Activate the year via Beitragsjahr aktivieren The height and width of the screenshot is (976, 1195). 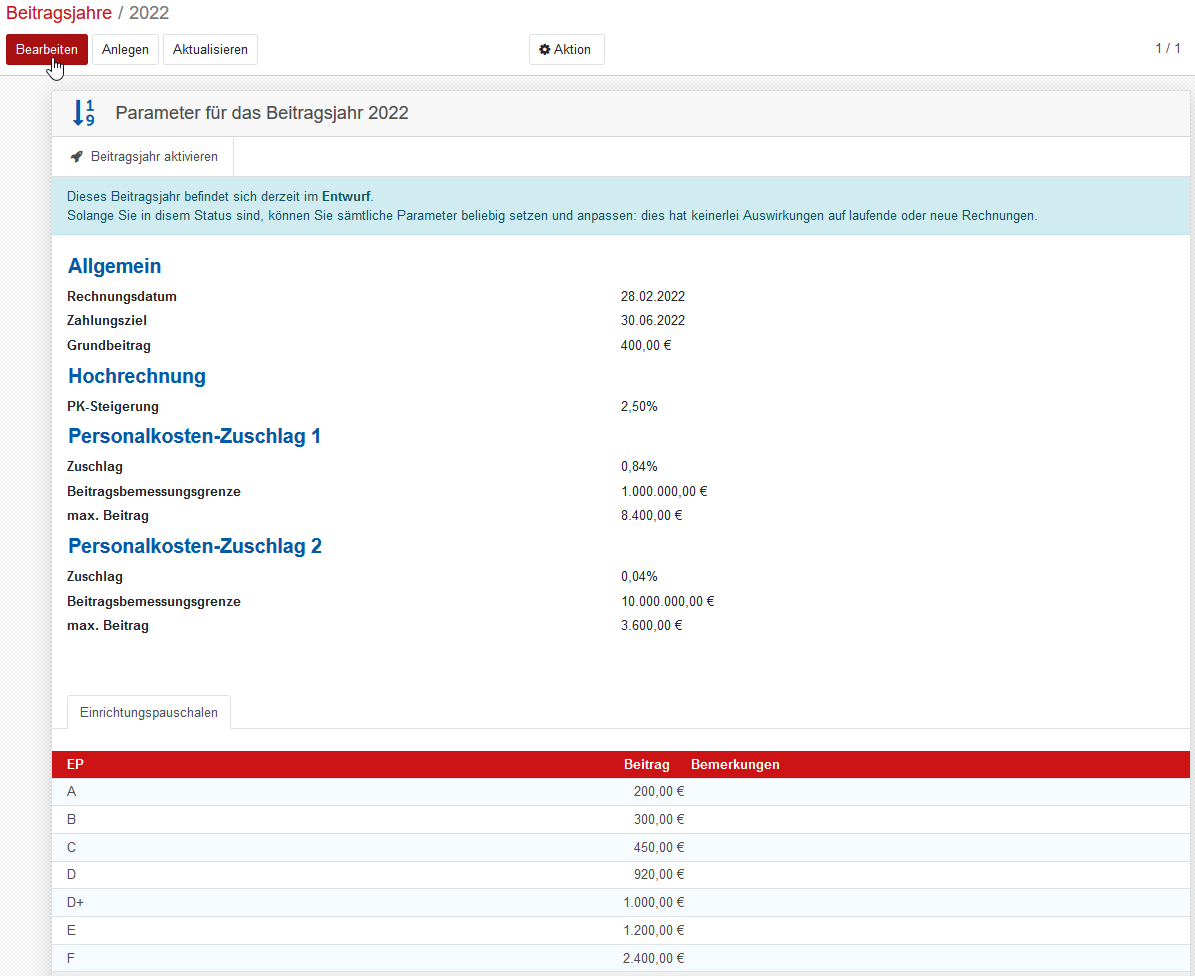click(x=143, y=157)
